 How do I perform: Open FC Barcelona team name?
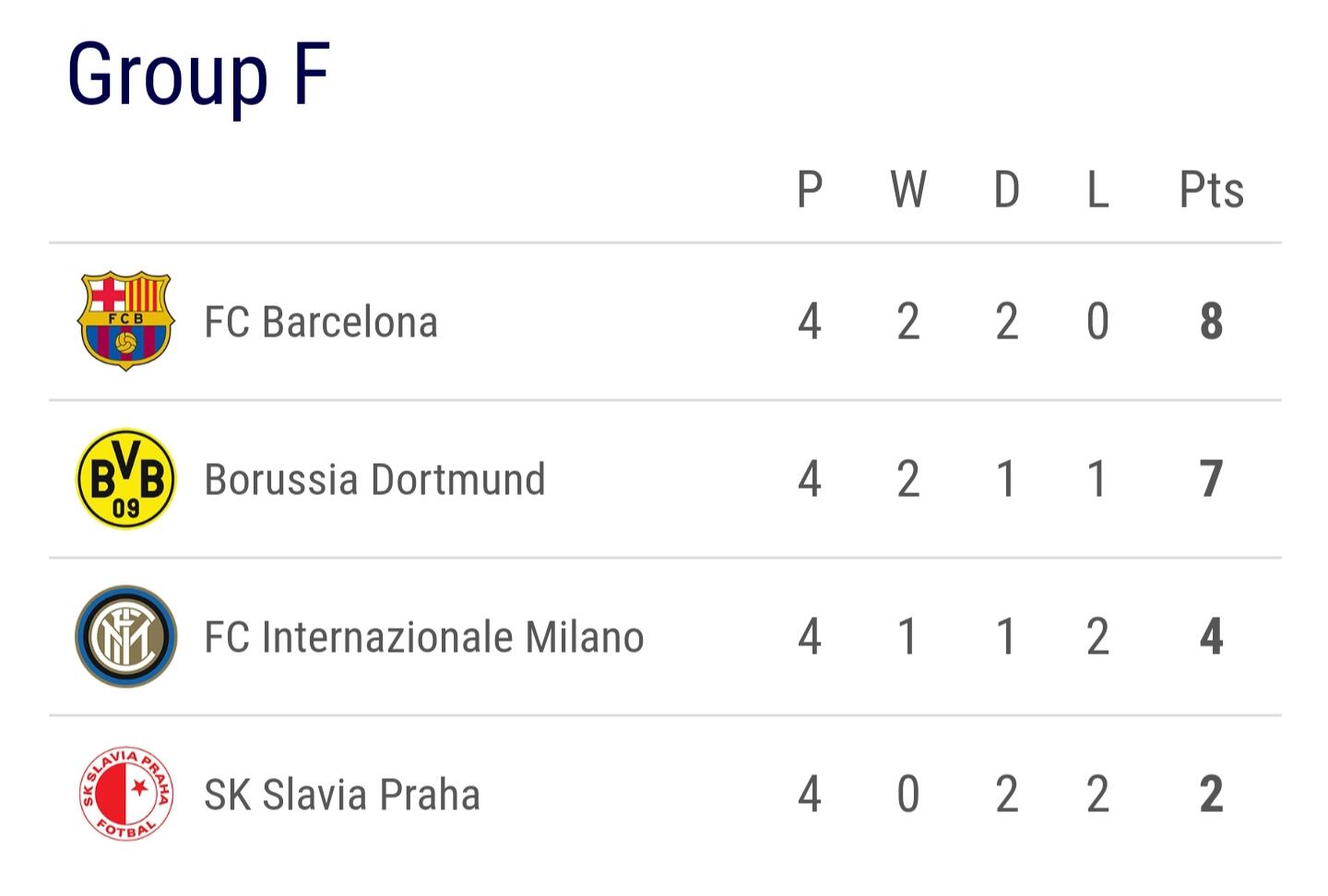[x=321, y=322]
